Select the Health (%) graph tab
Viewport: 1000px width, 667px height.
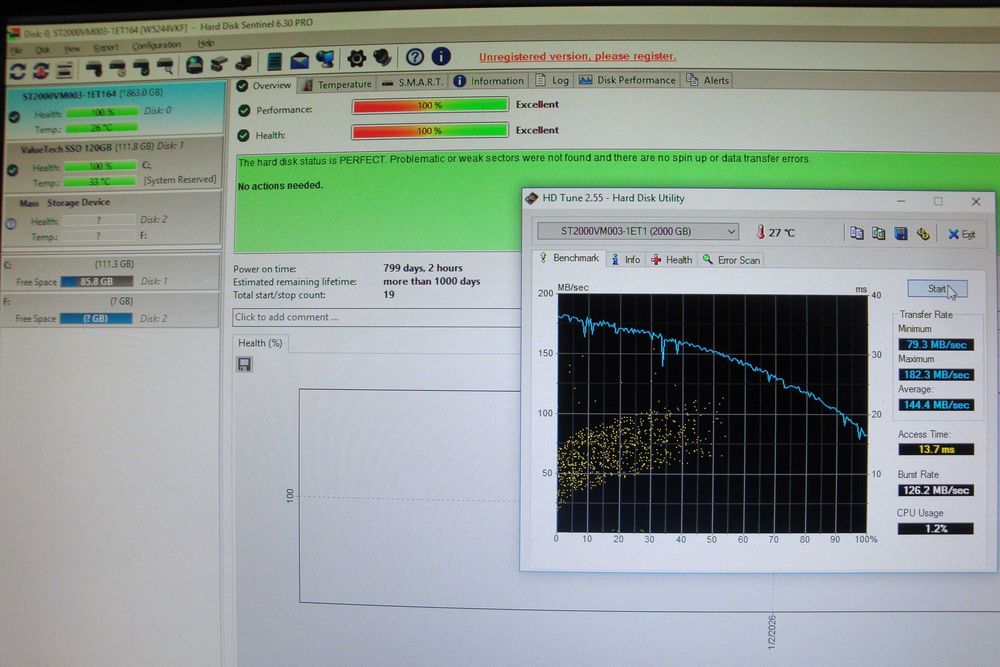(260, 343)
